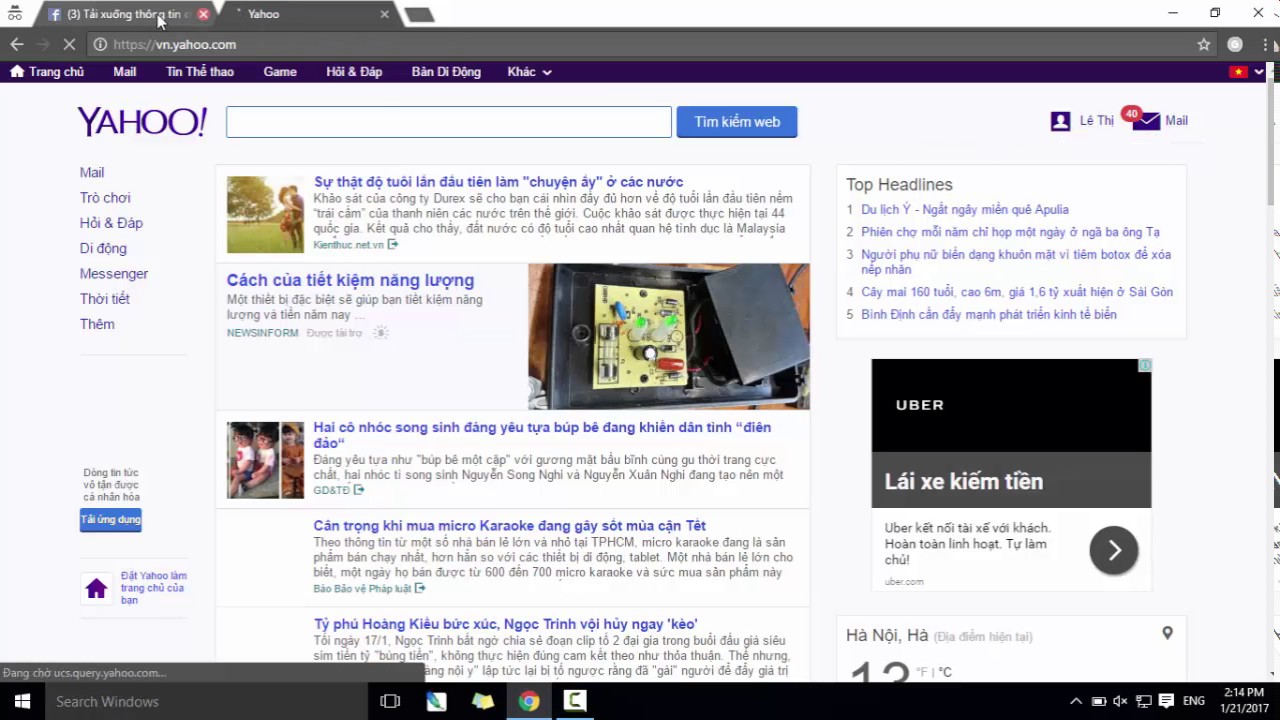Open article Cách của tiết kiệm năng lượng
Image resolution: width=1280 pixels, height=720 pixels.
pos(350,281)
